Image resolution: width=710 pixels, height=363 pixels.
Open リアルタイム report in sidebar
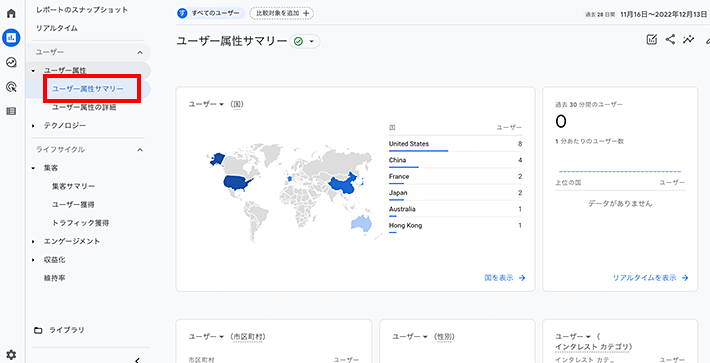tap(57, 28)
